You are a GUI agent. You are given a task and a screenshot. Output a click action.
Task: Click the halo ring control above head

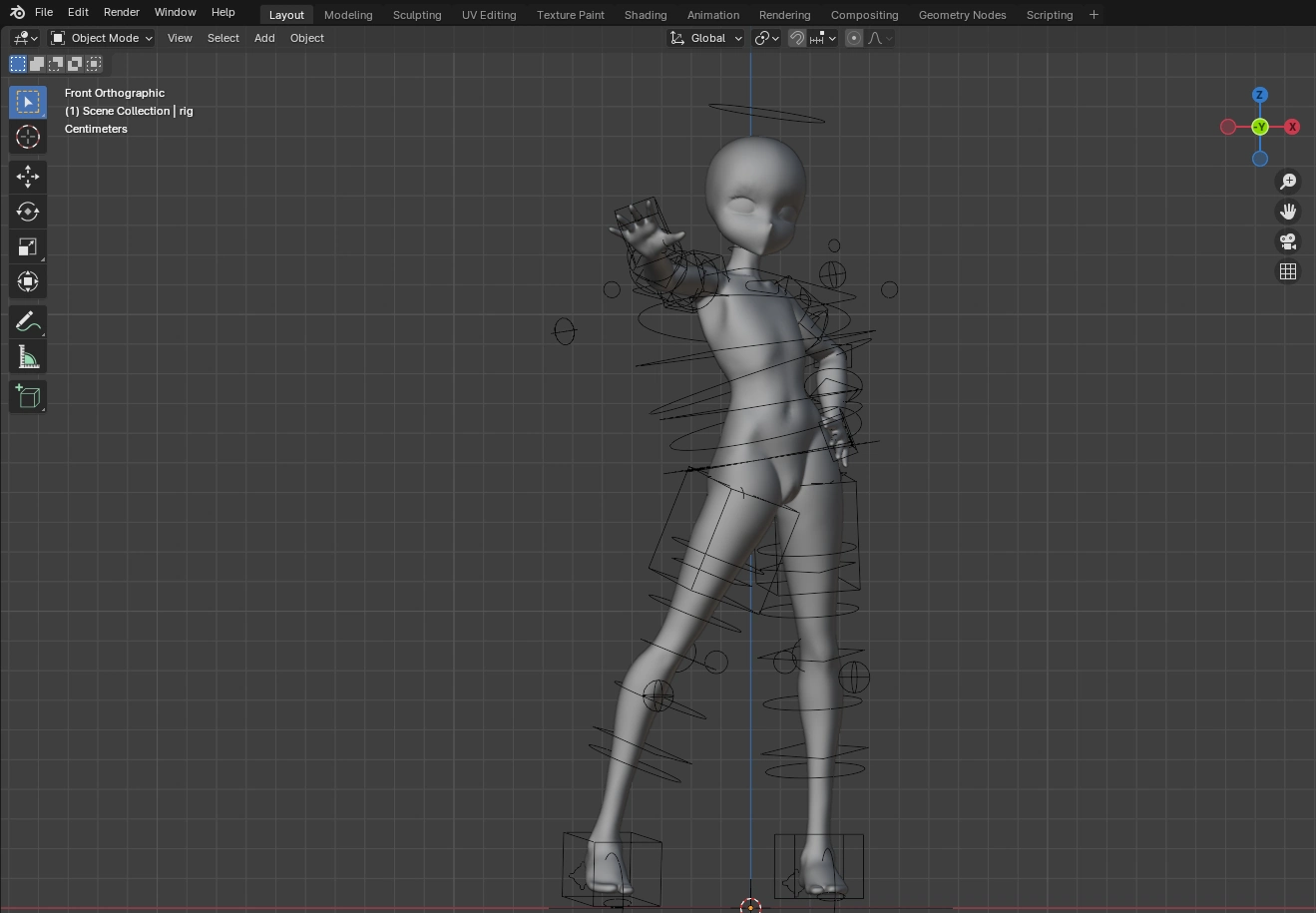pyautogui.click(x=766, y=112)
